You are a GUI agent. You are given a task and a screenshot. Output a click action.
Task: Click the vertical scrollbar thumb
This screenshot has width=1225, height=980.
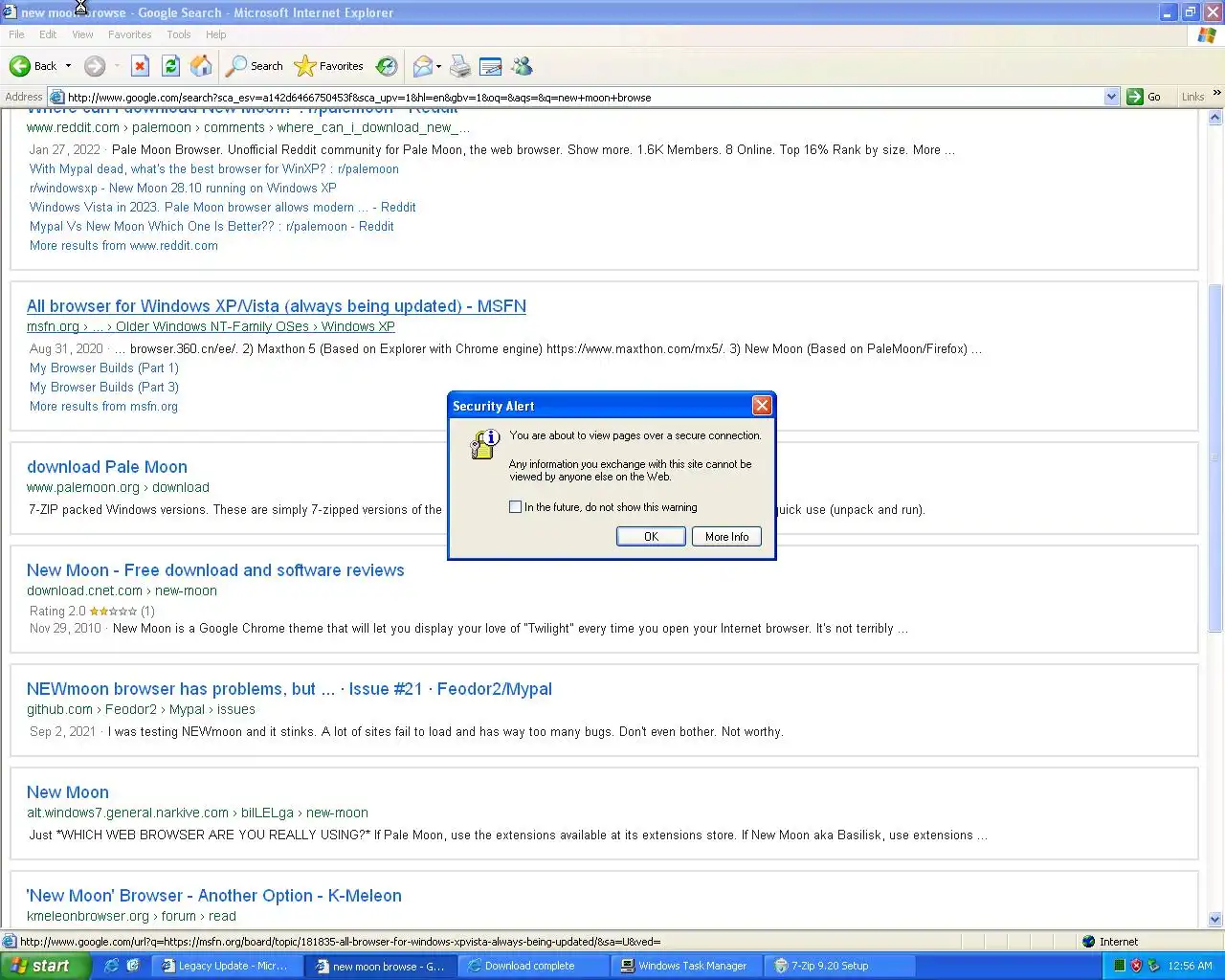[x=1215, y=457]
